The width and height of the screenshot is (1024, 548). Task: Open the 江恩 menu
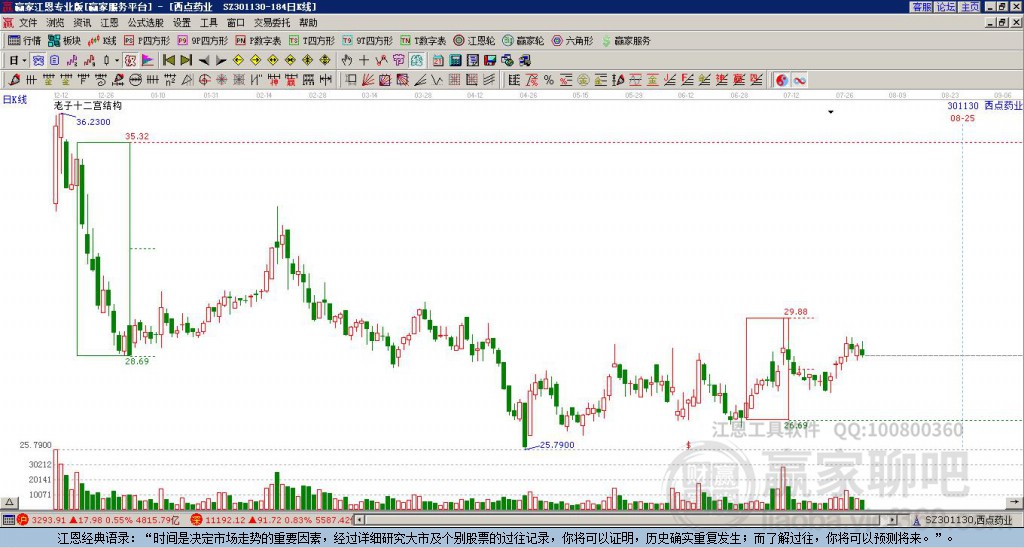(109, 23)
